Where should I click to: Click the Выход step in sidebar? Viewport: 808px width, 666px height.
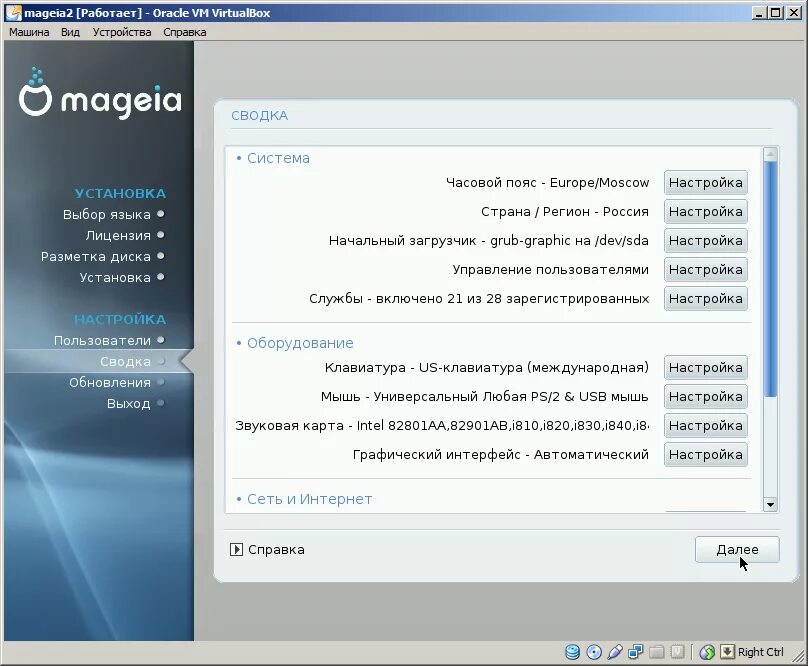(128, 404)
